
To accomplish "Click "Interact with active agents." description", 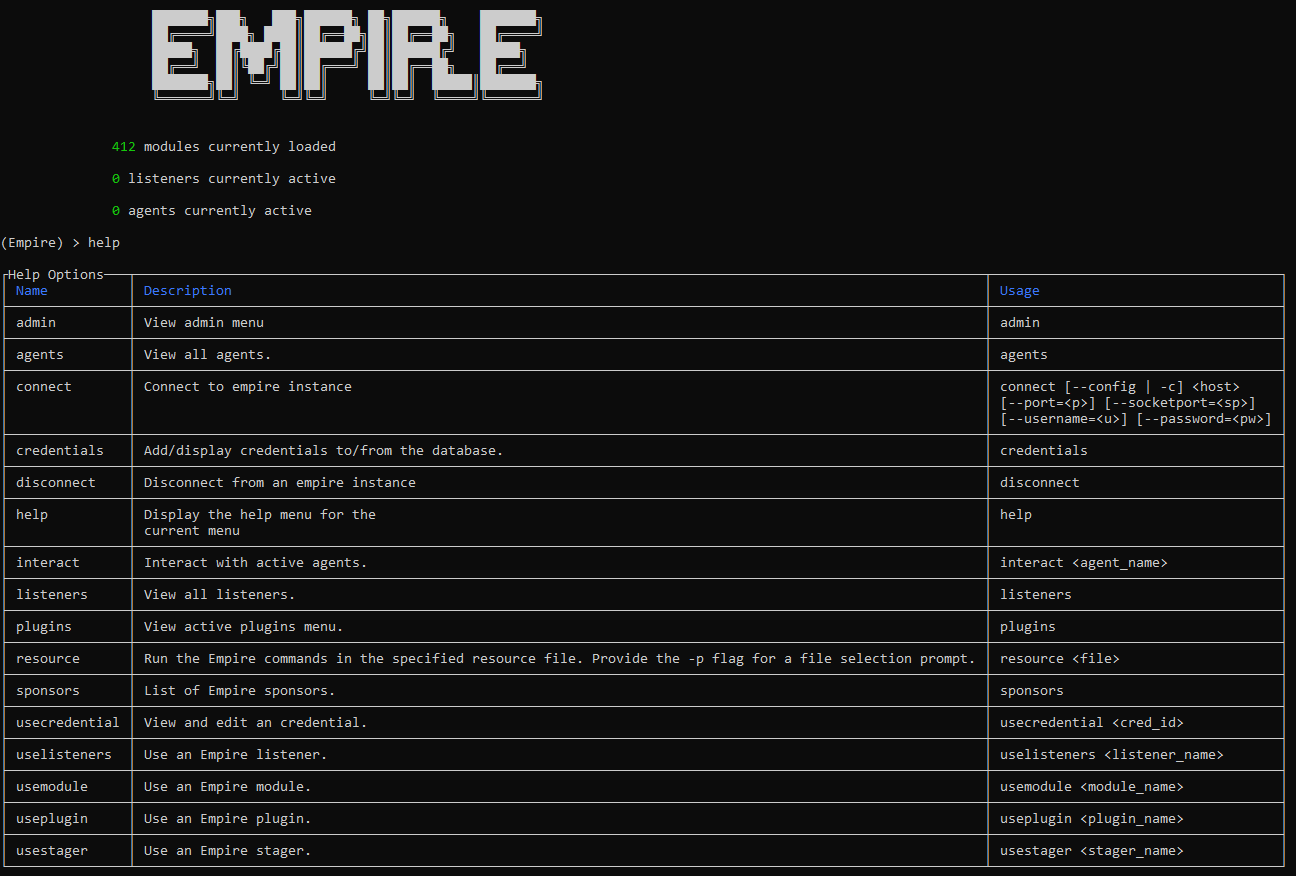I will click(x=256, y=563).
